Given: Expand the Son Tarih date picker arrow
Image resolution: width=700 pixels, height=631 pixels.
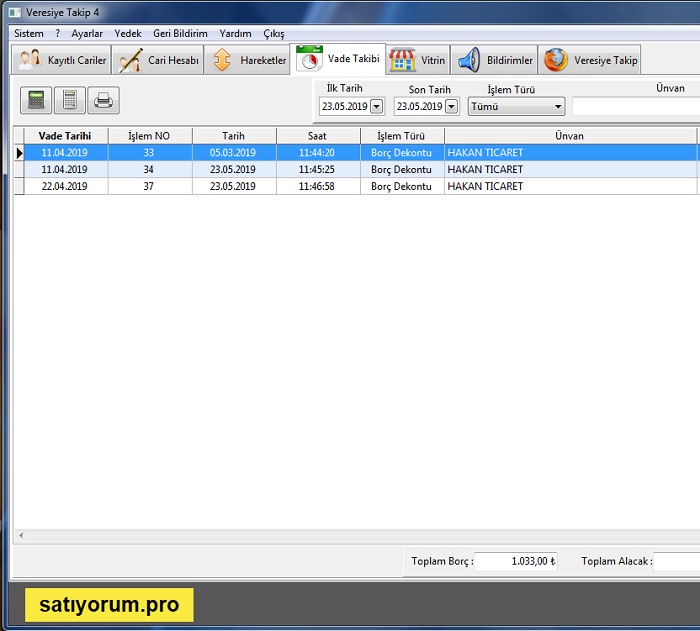Looking at the screenshot, I should [x=452, y=106].
